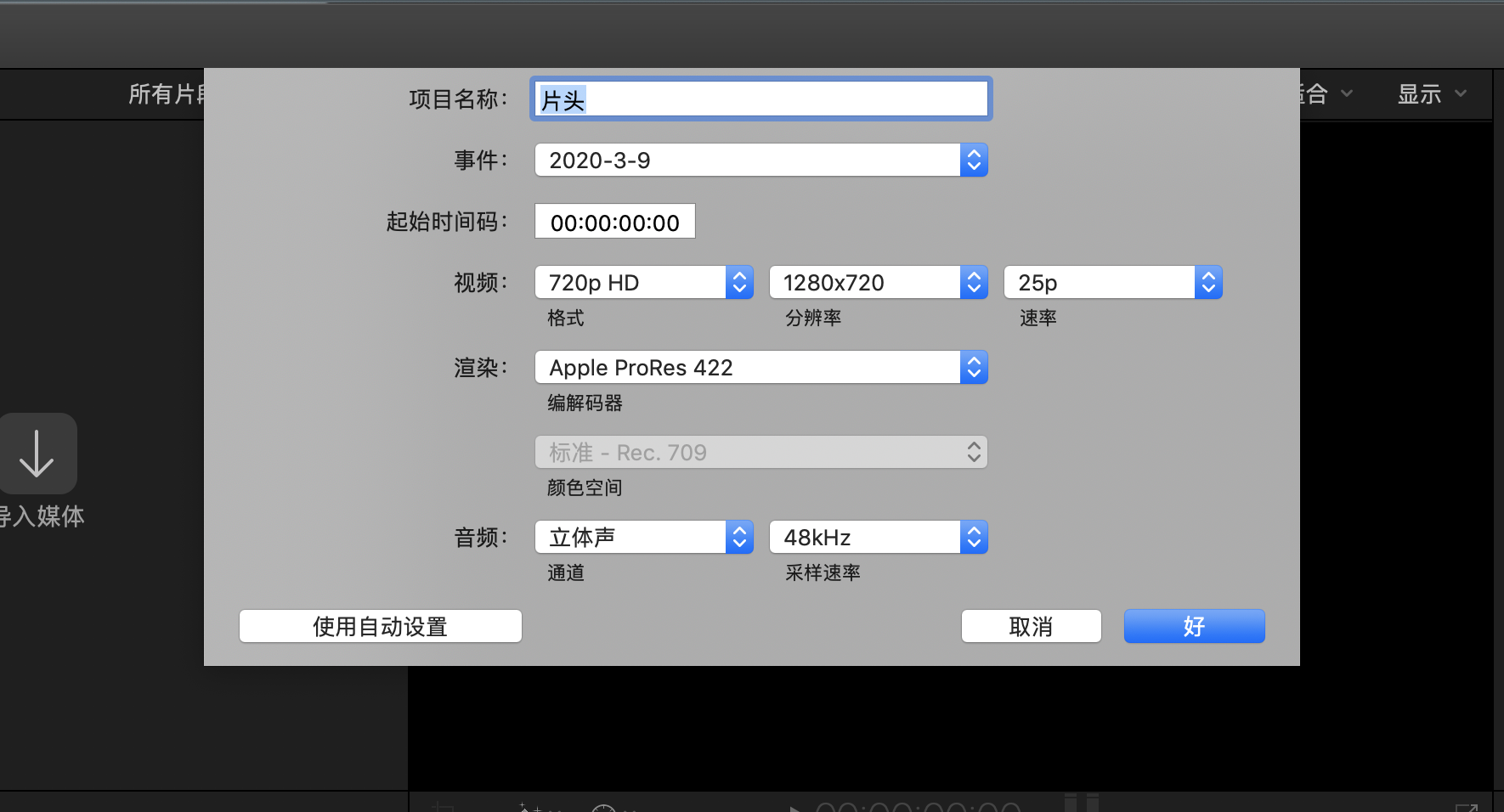Viewport: 1504px width, 812px height.
Task: Open the 1280x720 resolution dropdown
Action: (865, 283)
